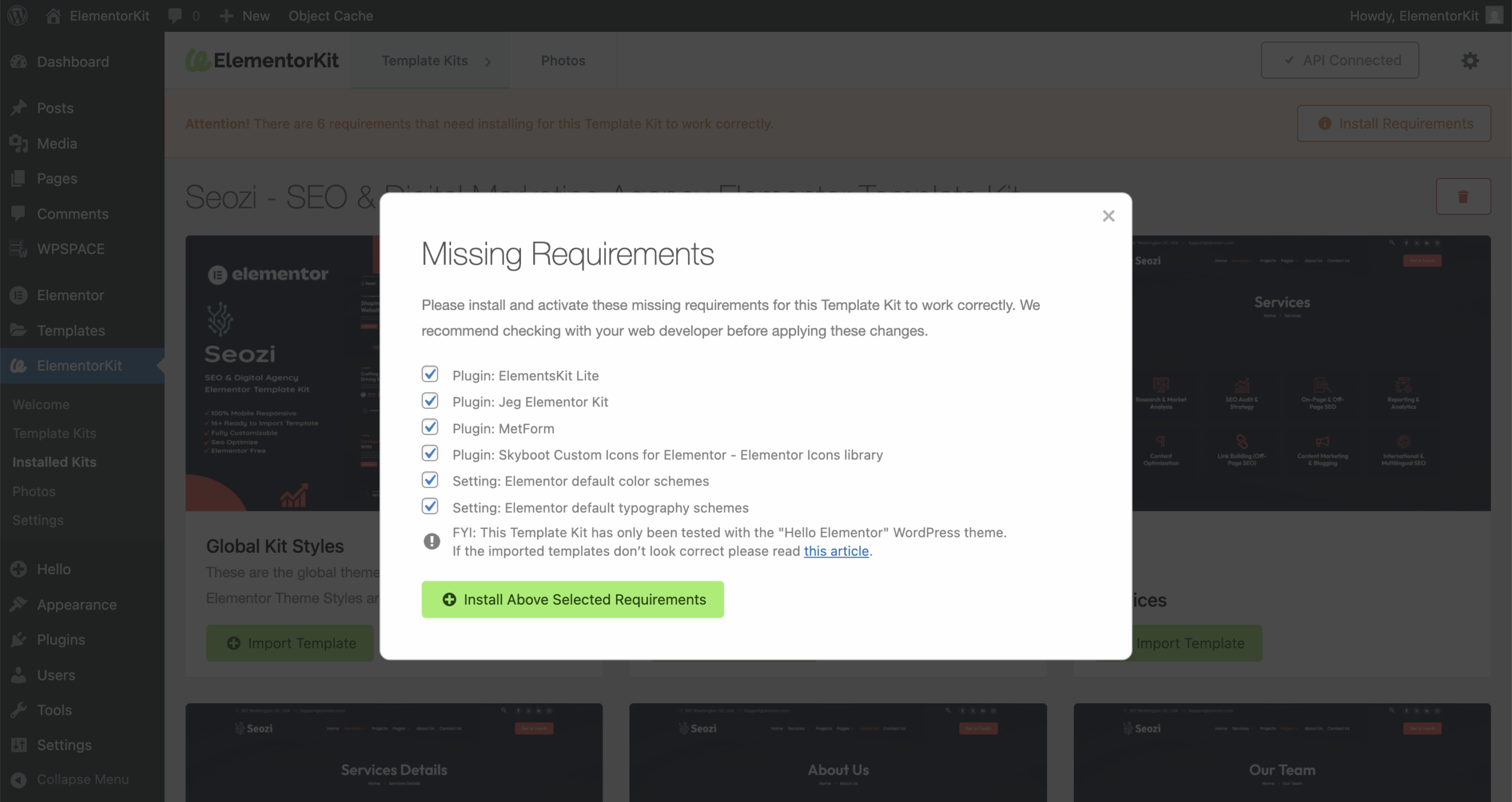Open Object Cache in admin bar

click(x=331, y=16)
